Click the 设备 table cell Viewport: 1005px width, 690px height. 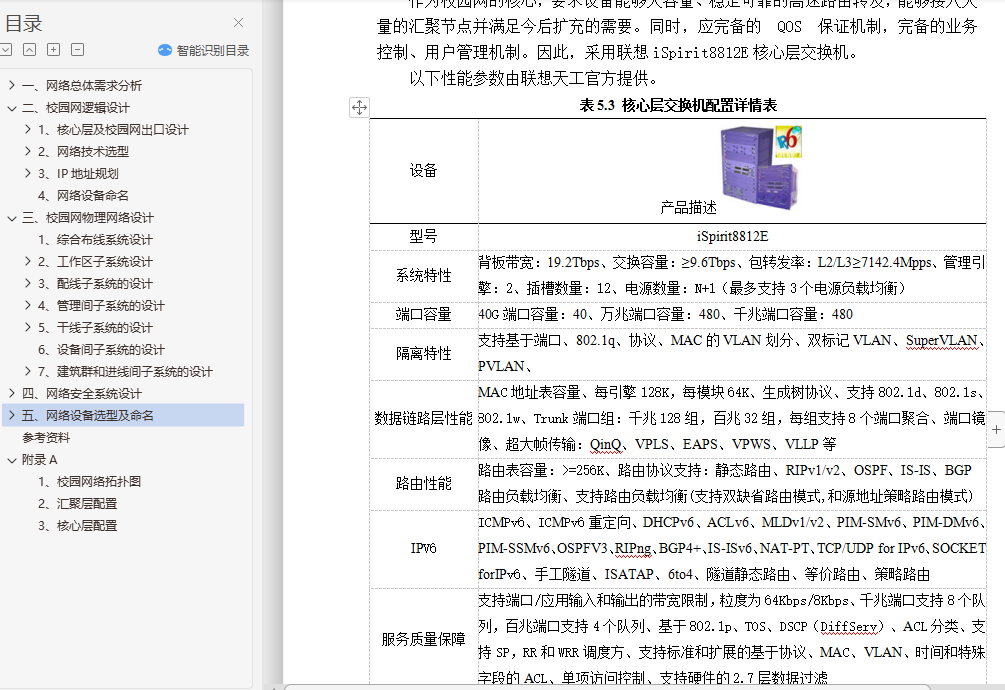click(424, 170)
